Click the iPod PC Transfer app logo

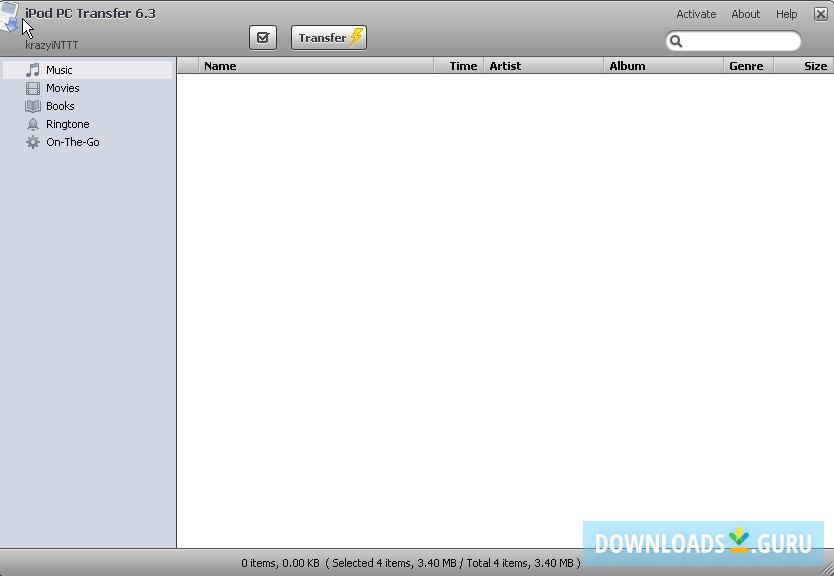point(10,17)
